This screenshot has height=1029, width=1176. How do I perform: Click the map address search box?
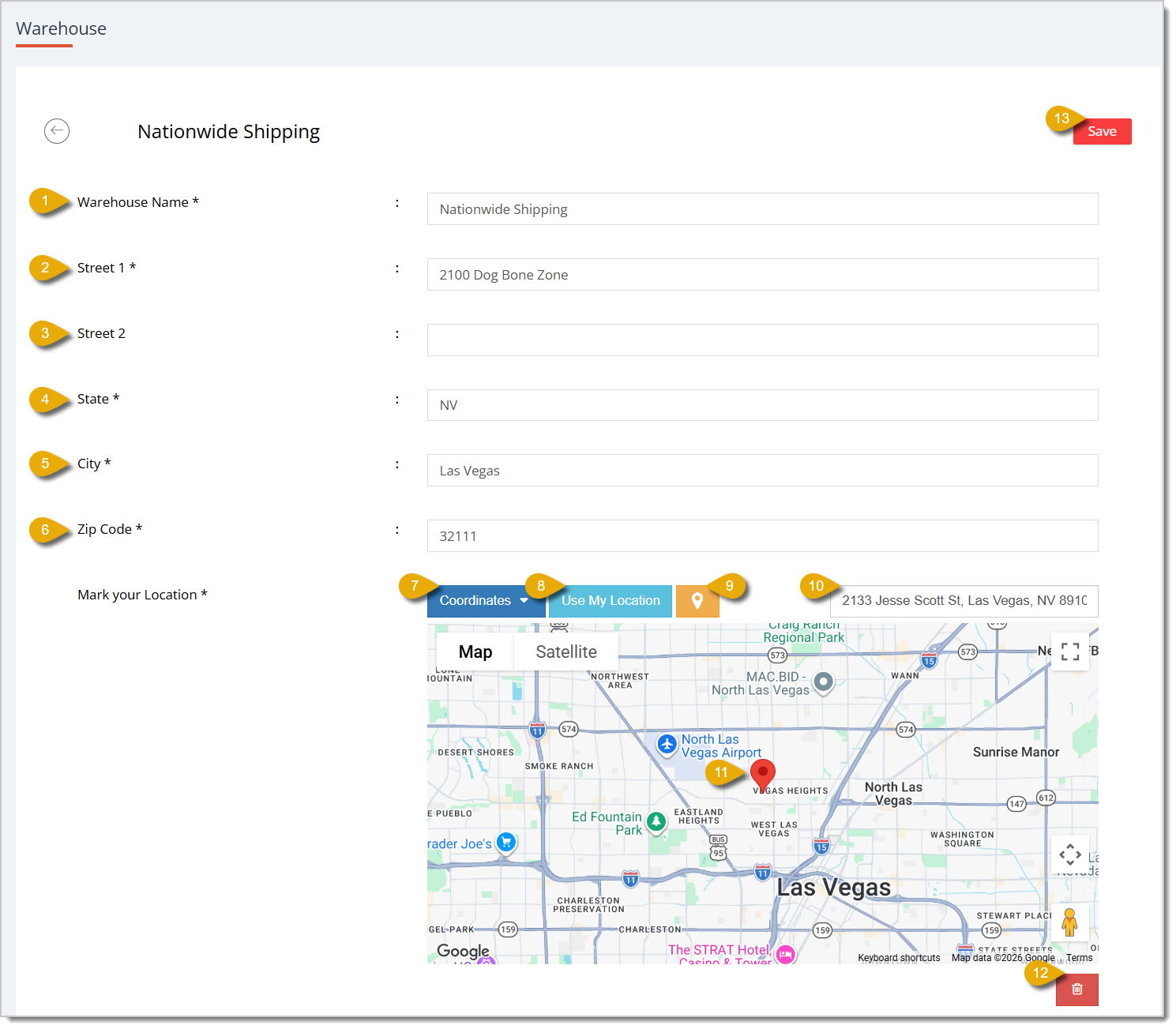pyautogui.click(x=964, y=601)
